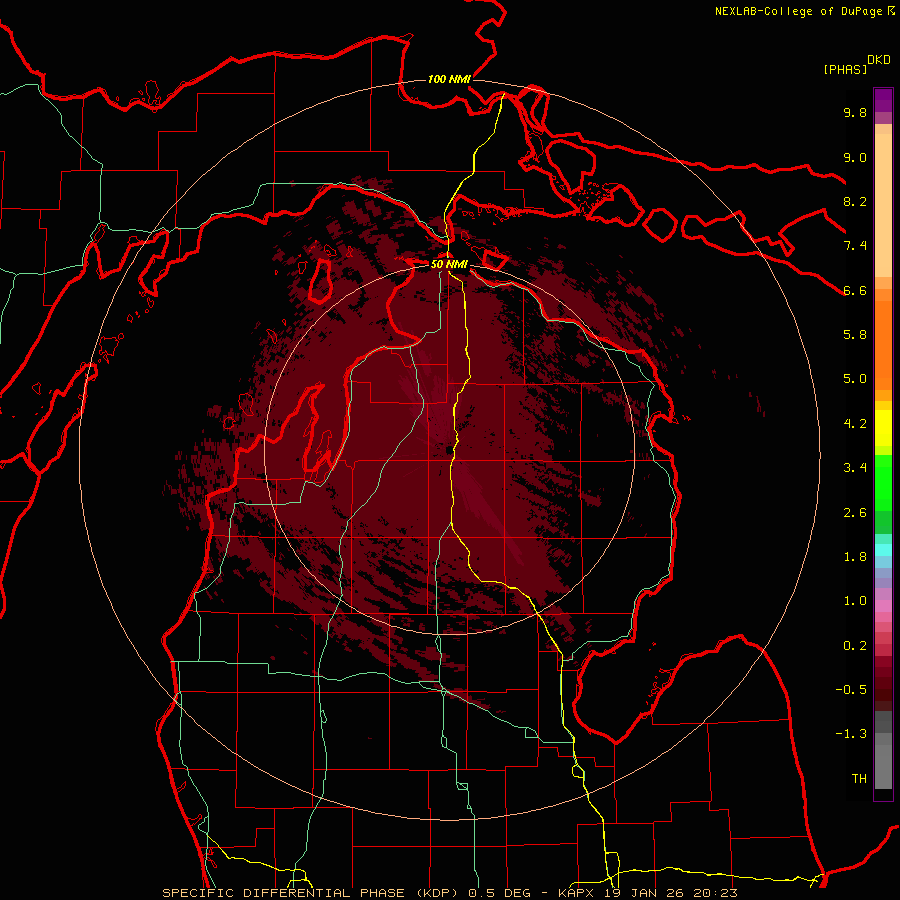The height and width of the screenshot is (900, 900).
Task: Click the 1.0 legend value
Action: click(855, 601)
